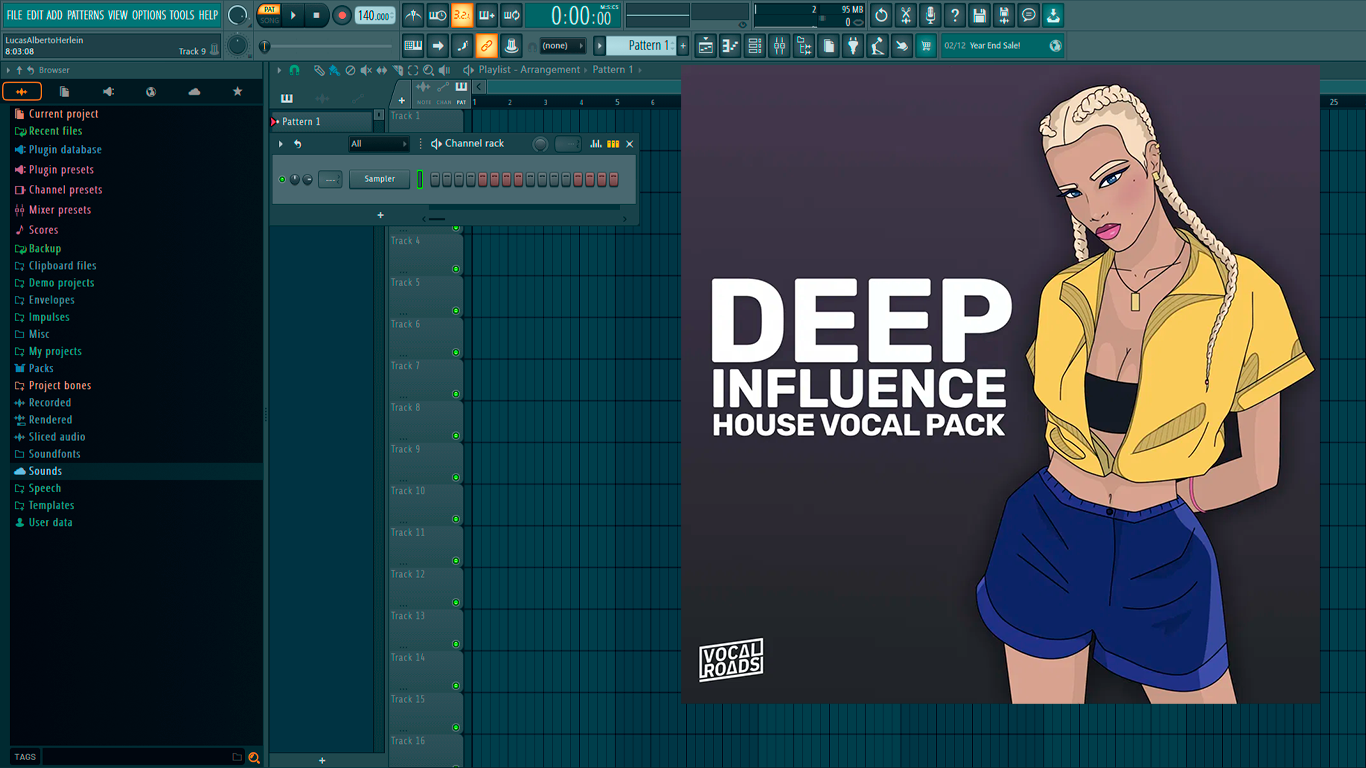Open the audio editor scissors icon
The width and height of the screenshot is (1366, 768).
pyautogui.click(x=906, y=15)
